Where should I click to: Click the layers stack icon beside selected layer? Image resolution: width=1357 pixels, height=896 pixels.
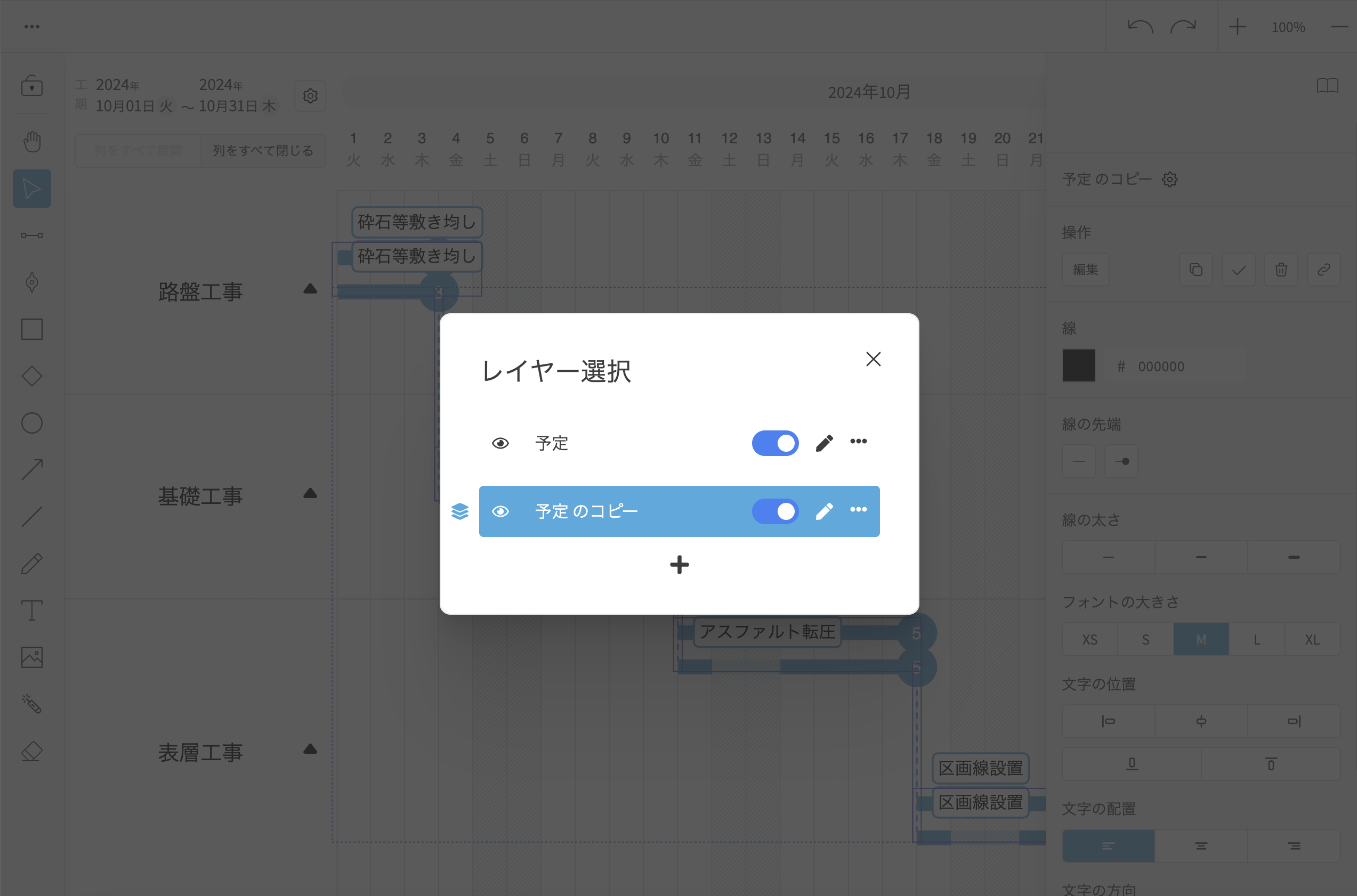click(459, 511)
